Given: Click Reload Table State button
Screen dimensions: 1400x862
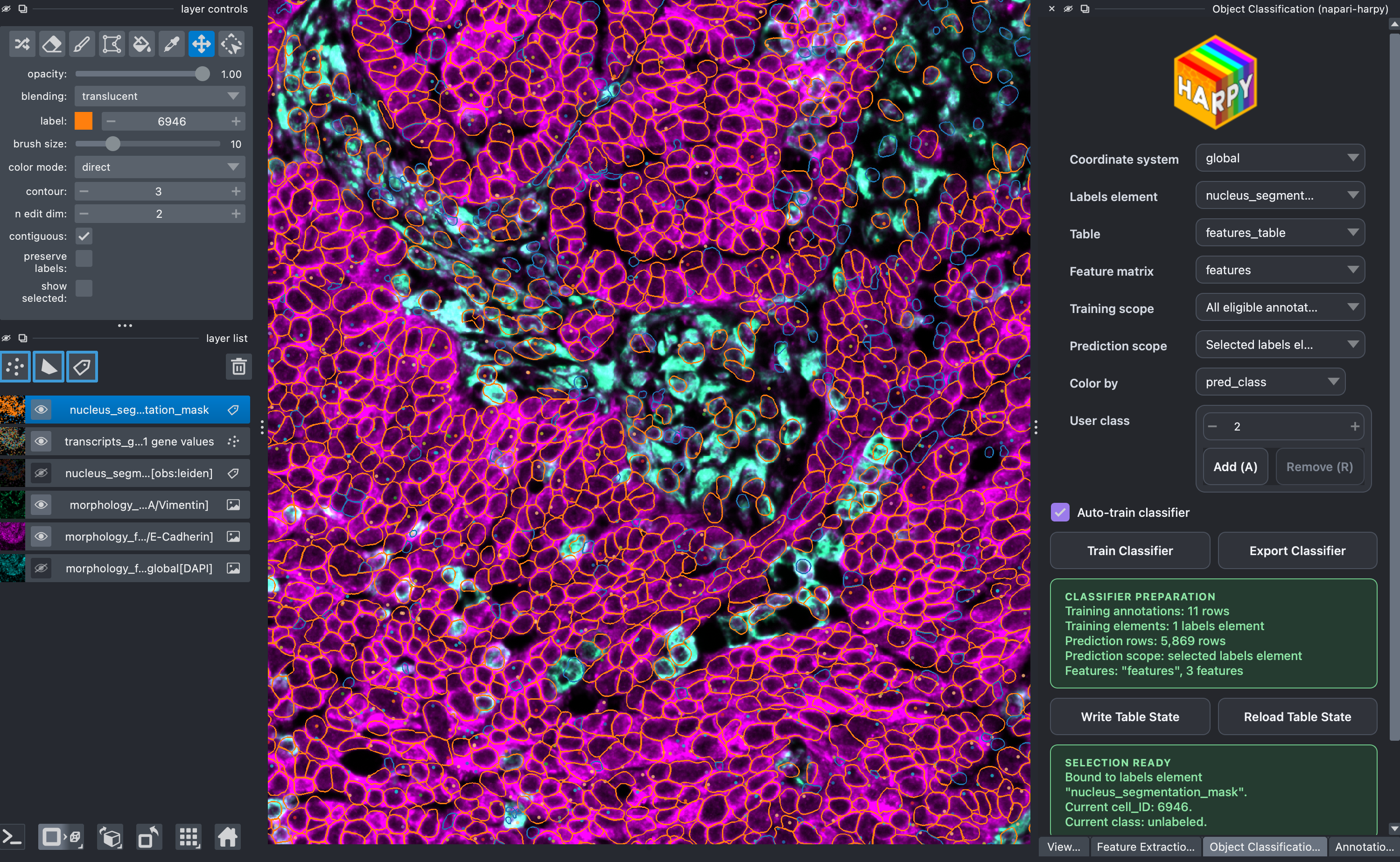Looking at the screenshot, I should pos(1297,716).
